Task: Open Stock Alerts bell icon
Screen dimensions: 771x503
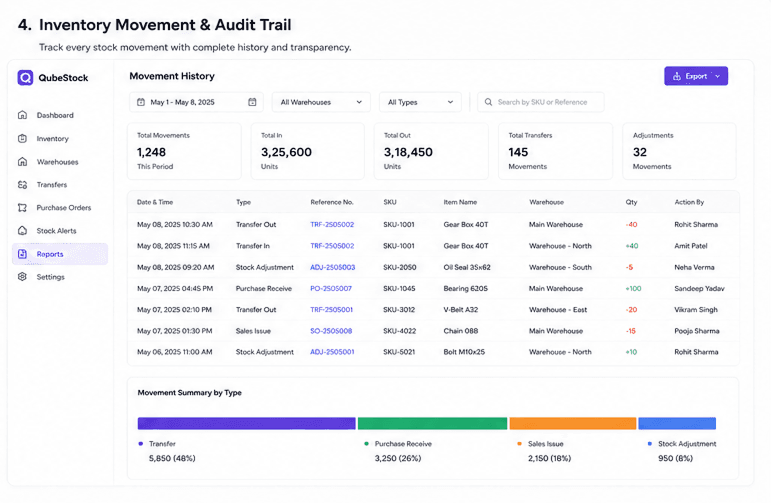Action: (x=22, y=231)
